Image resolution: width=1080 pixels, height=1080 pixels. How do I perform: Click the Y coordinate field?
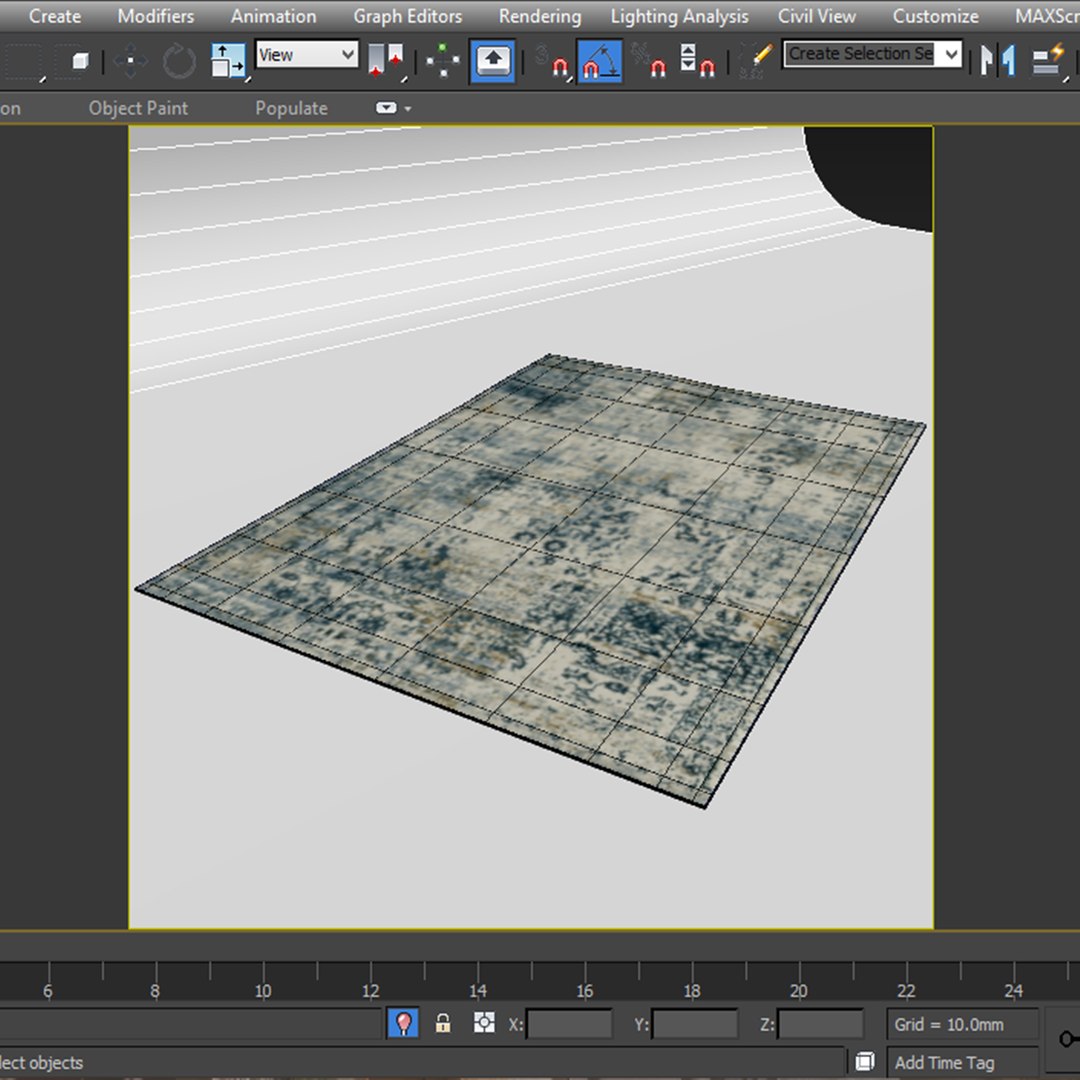click(x=694, y=1024)
